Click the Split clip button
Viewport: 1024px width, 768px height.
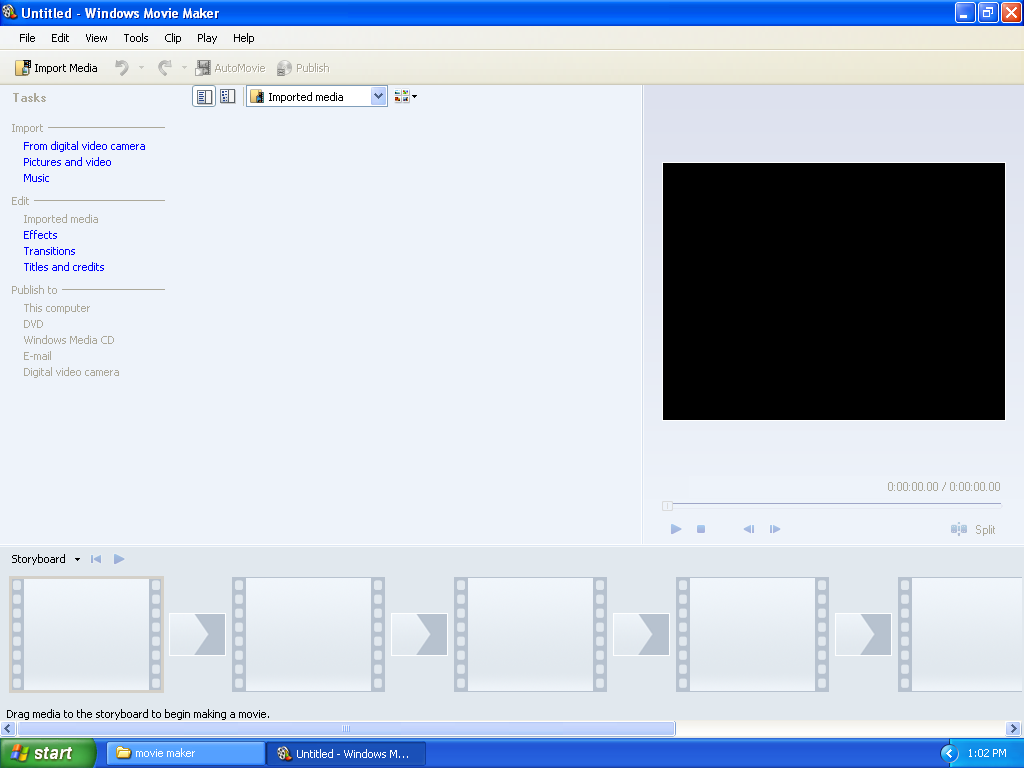pyautogui.click(x=973, y=530)
